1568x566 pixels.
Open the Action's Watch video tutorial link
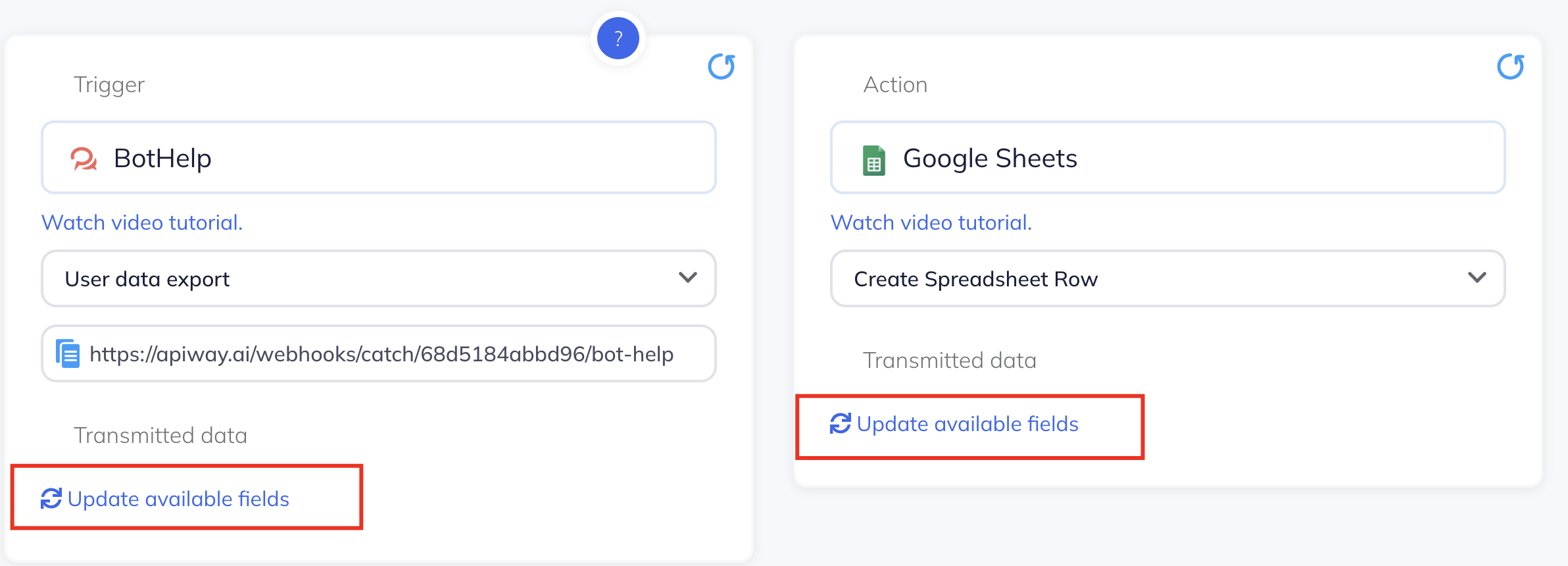931,222
